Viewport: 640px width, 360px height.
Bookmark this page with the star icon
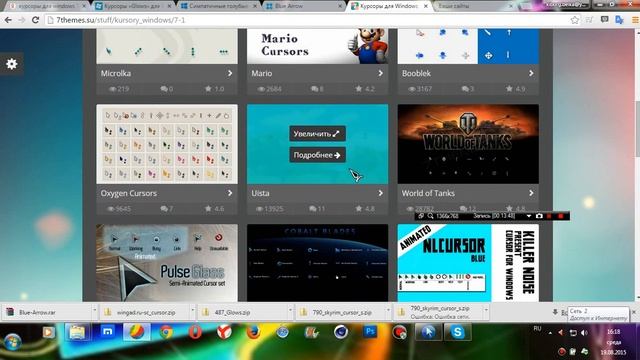point(575,20)
